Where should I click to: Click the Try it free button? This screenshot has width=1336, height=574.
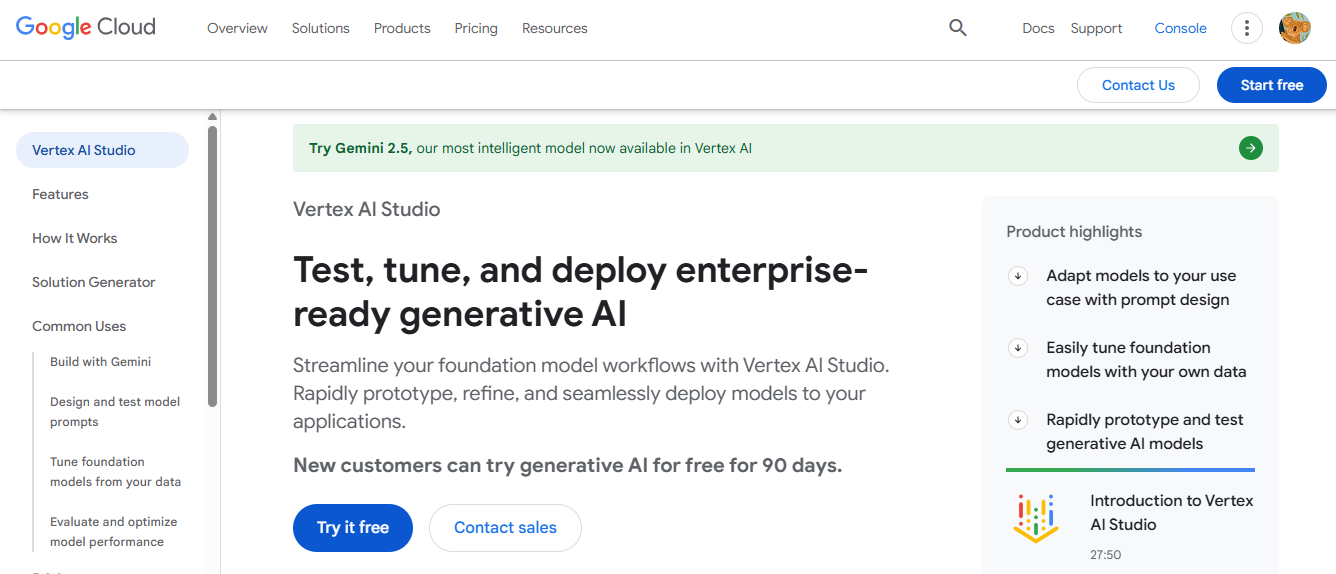coord(353,527)
